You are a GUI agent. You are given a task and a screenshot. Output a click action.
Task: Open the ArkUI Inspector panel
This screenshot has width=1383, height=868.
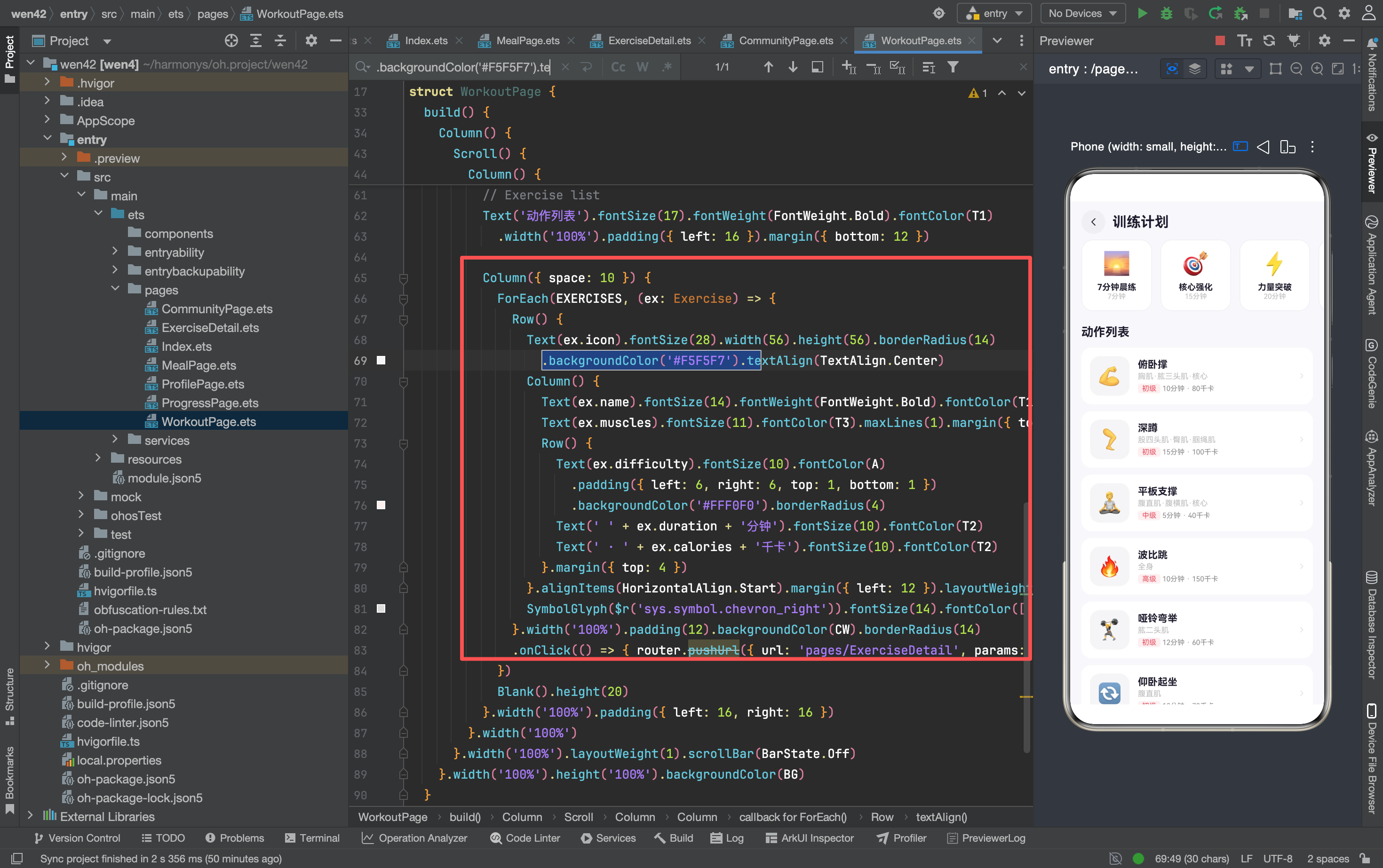(x=810, y=837)
